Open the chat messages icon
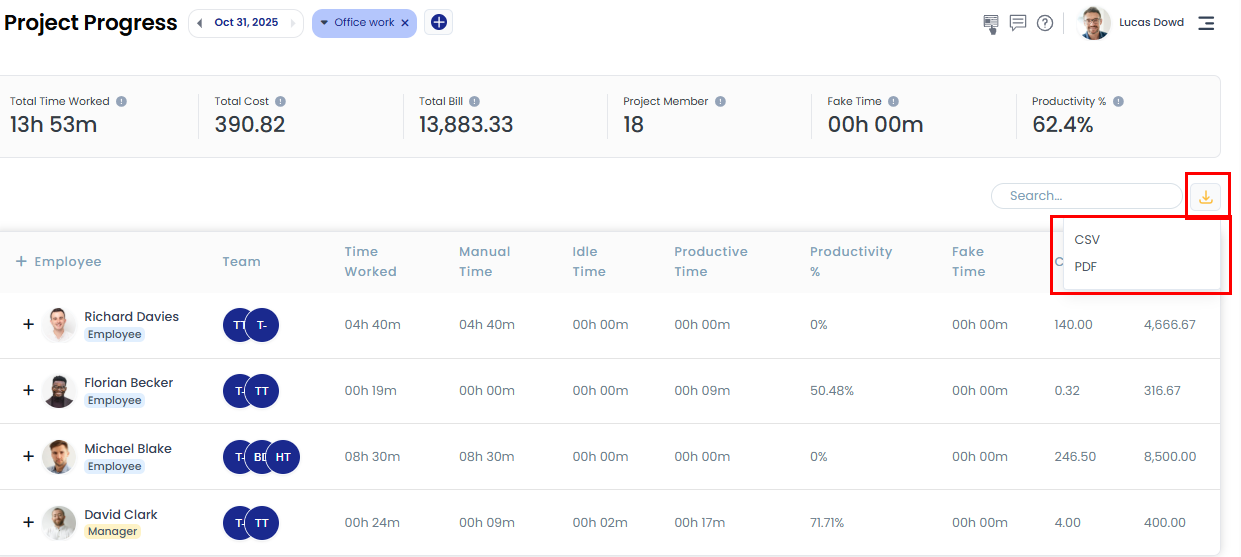 [1018, 23]
